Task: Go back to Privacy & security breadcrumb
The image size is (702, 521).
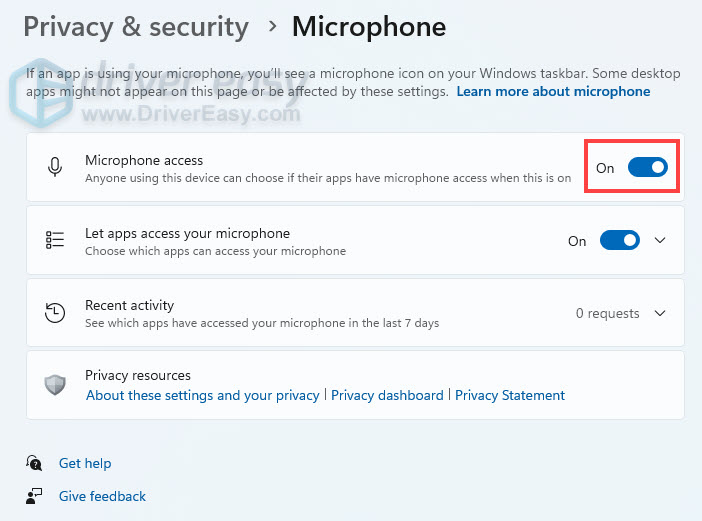Action: pos(135,27)
